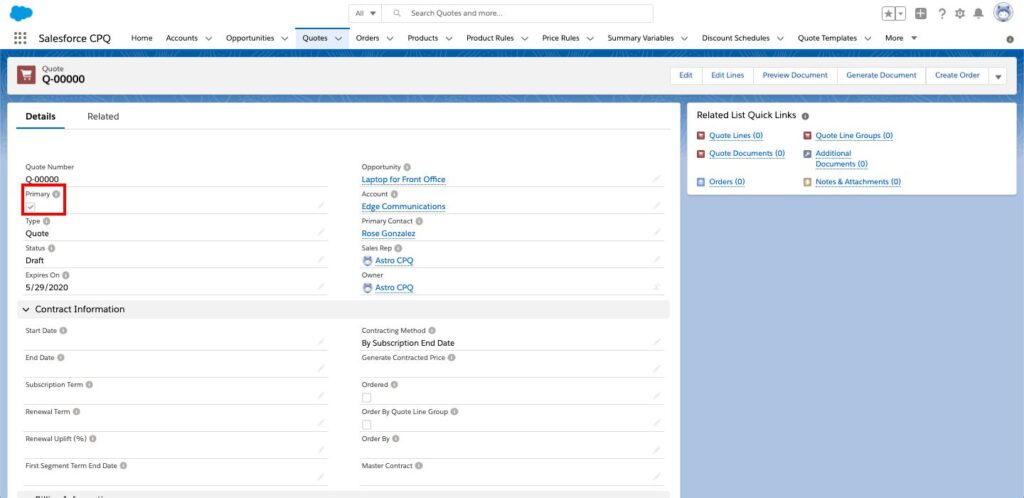Open Additional Documents (0) quick link

[841, 159]
